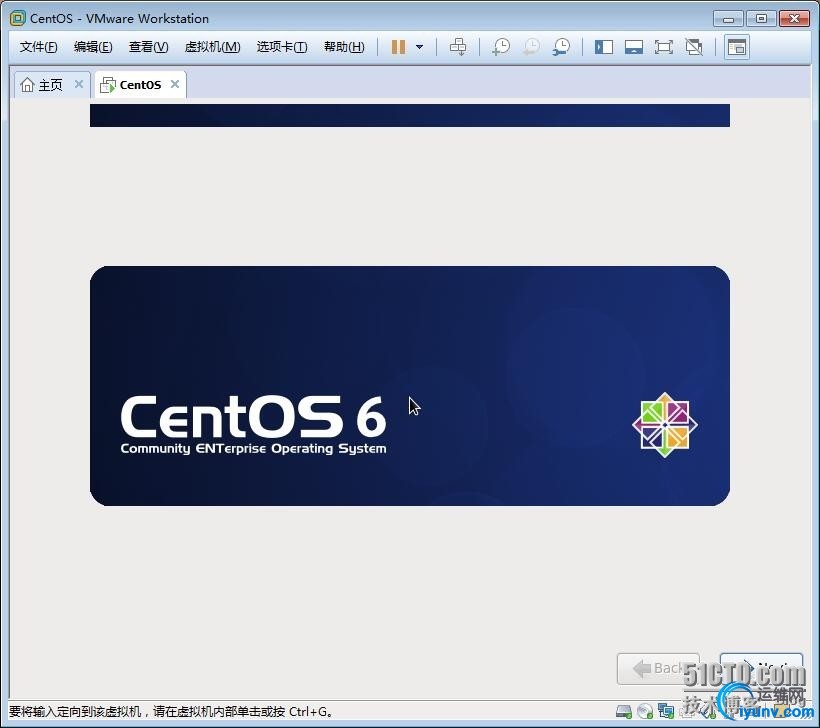The width and height of the screenshot is (820, 728).
Task: Switch to Unity mode icon
Action: (x=694, y=47)
